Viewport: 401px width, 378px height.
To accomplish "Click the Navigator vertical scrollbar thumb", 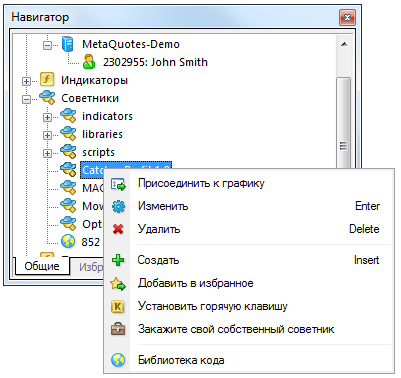I will tap(344, 122).
